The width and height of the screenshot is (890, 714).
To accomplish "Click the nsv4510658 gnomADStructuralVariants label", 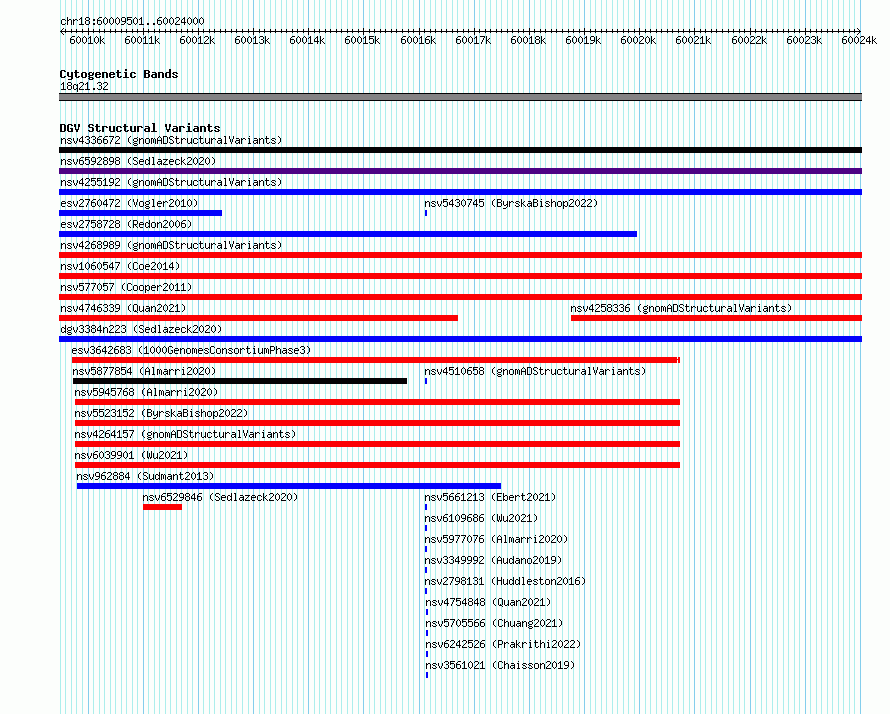I will 535,371.
